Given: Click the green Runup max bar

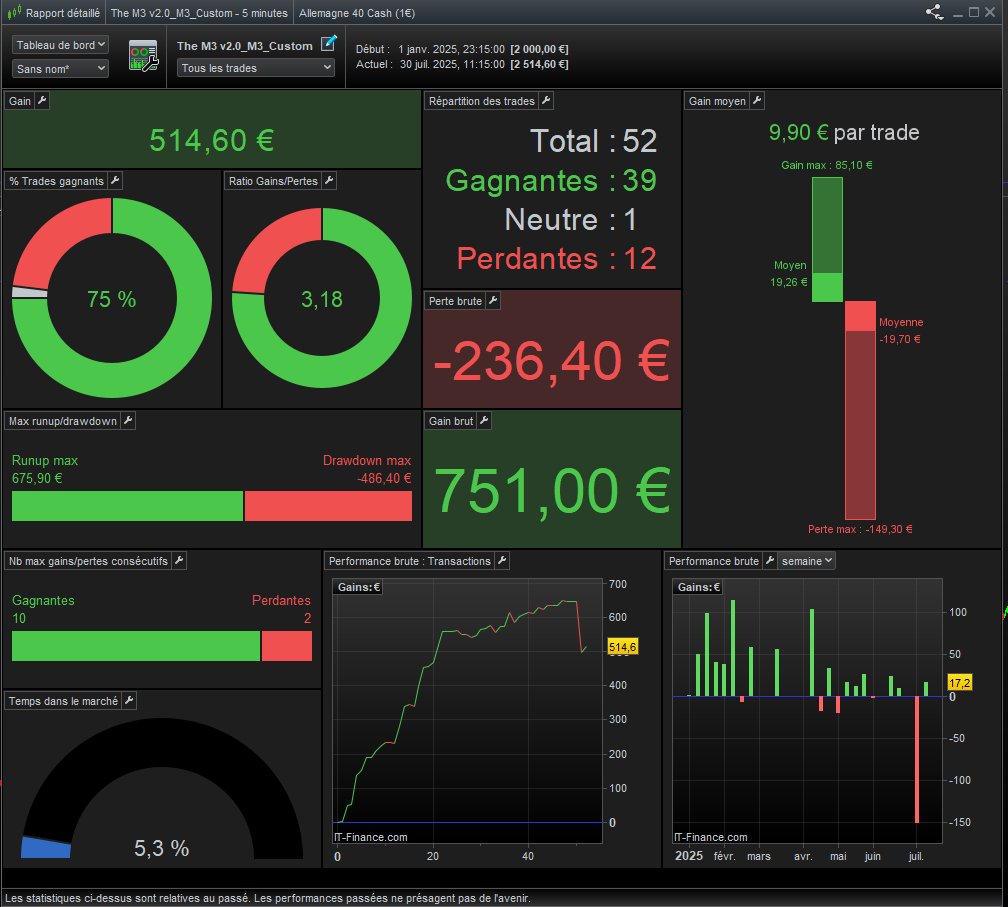Looking at the screenshot, I should point(127,506).
